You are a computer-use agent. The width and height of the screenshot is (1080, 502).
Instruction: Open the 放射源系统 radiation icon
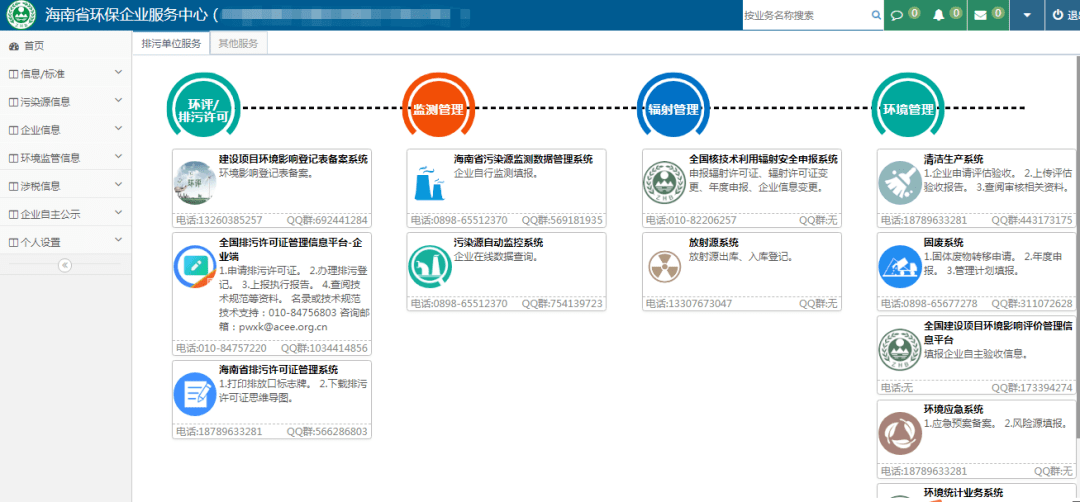(x=664, y=264)
